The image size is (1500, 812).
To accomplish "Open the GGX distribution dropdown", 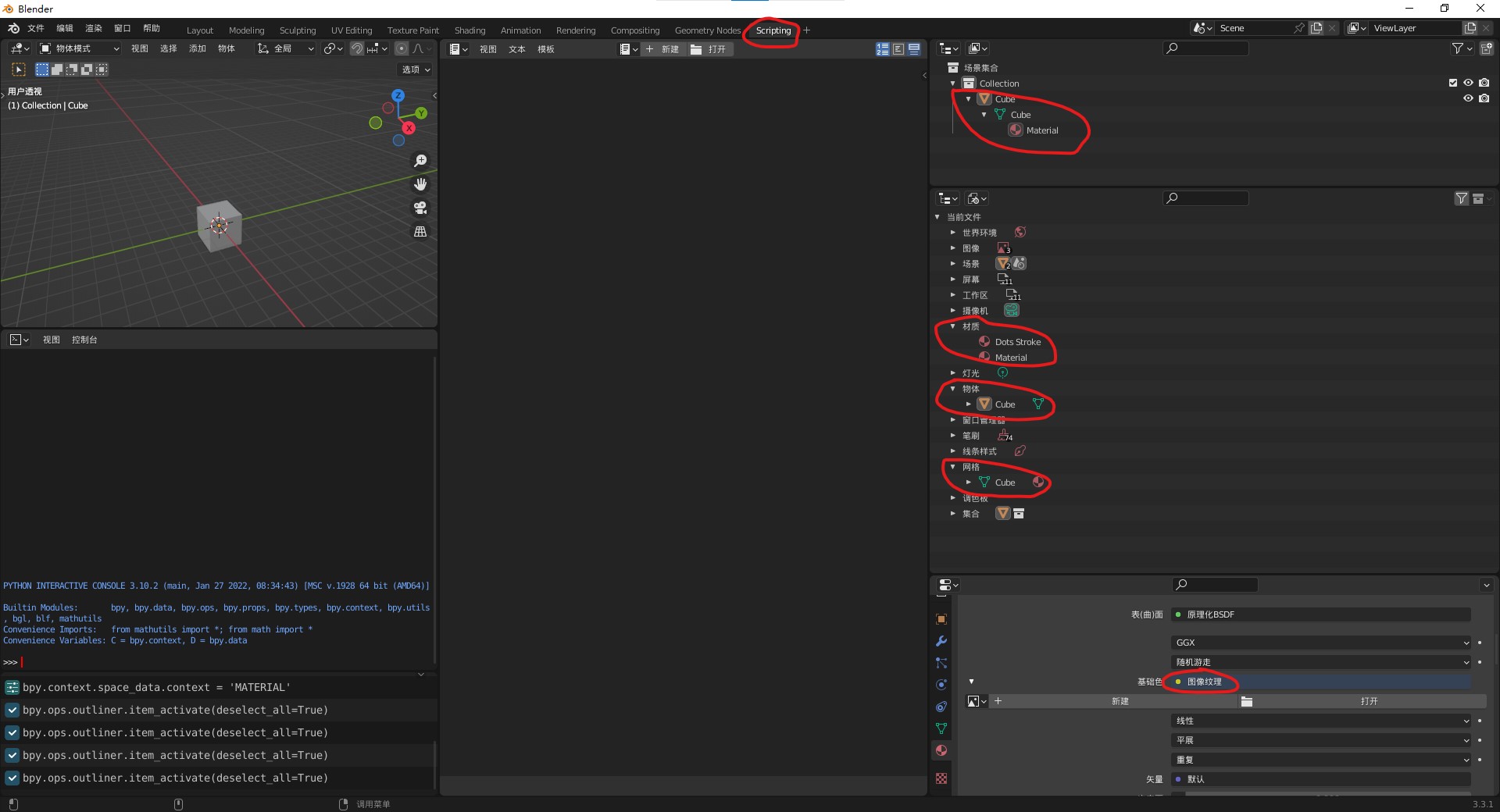I will (1320, 642).
